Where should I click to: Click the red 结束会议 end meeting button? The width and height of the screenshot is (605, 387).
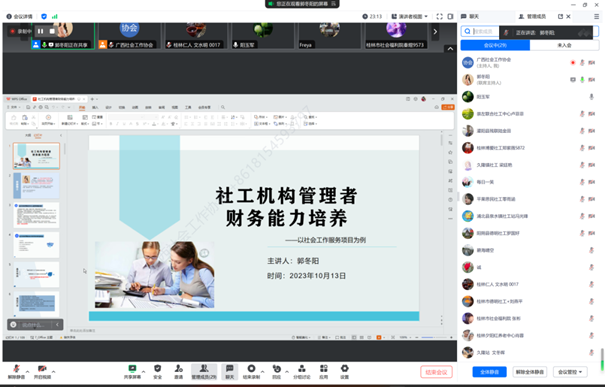(x=436, y=372)
